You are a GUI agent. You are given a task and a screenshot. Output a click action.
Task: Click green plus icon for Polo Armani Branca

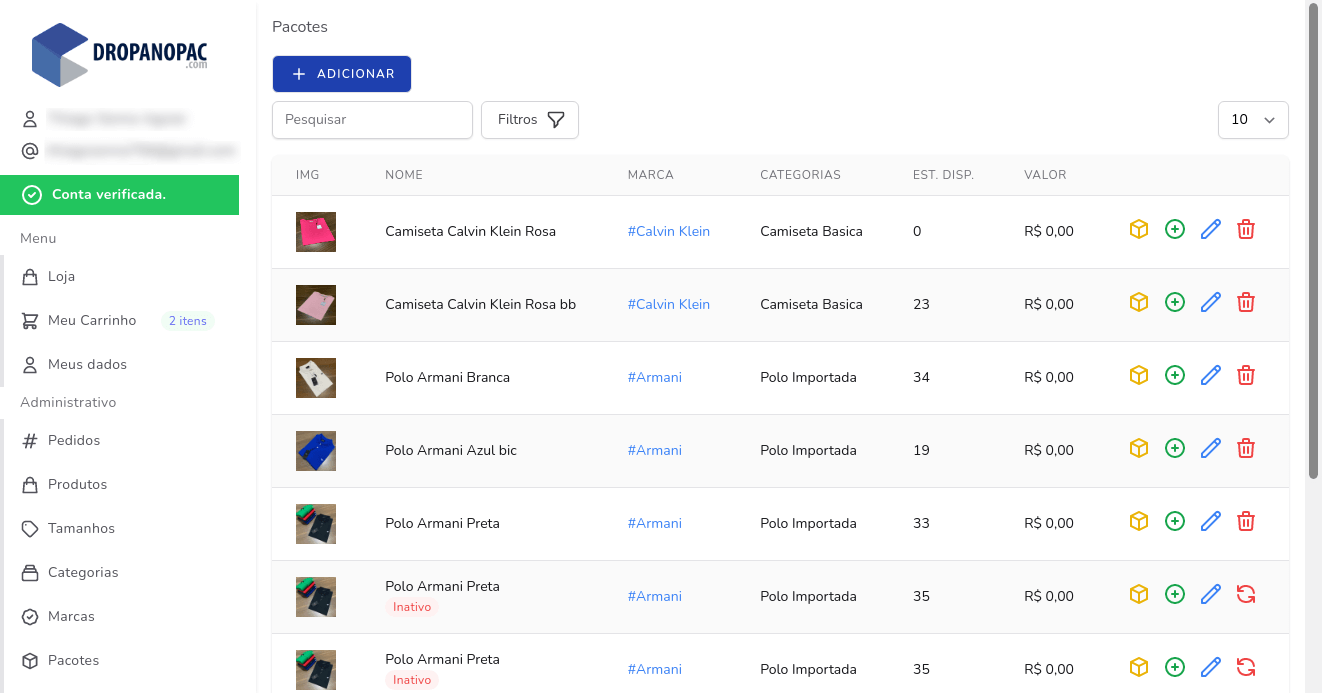1175,375
